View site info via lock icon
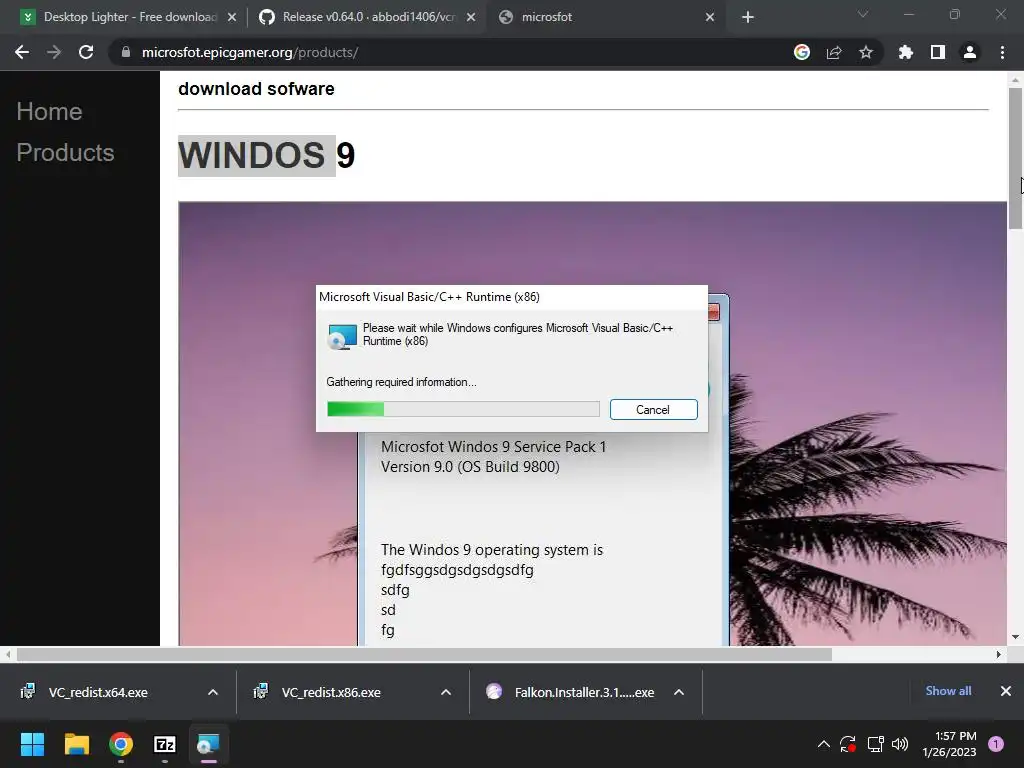1024x768 pixels. point(126,52)
